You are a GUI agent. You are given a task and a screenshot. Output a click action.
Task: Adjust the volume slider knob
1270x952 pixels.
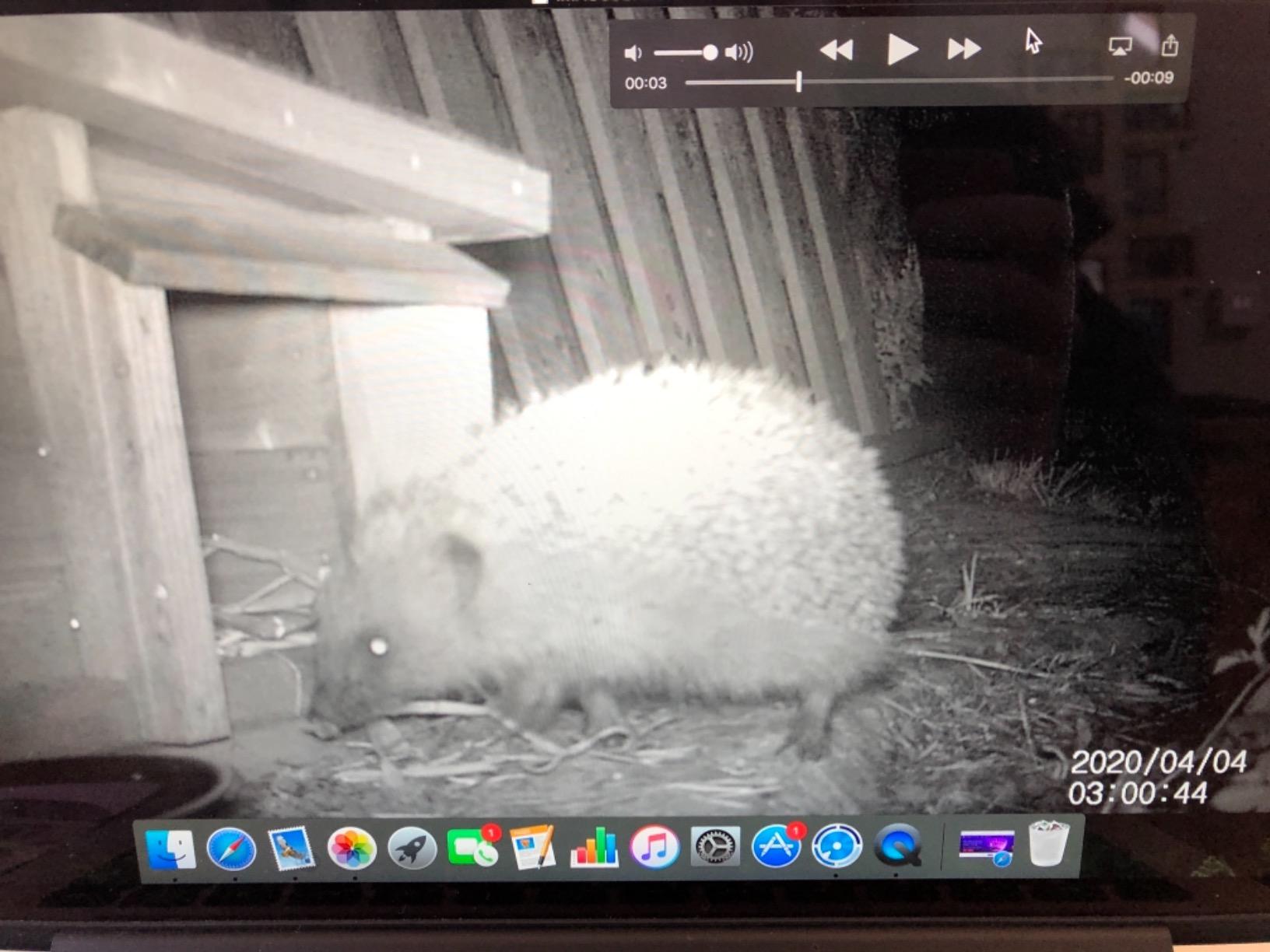pos(710,53)
